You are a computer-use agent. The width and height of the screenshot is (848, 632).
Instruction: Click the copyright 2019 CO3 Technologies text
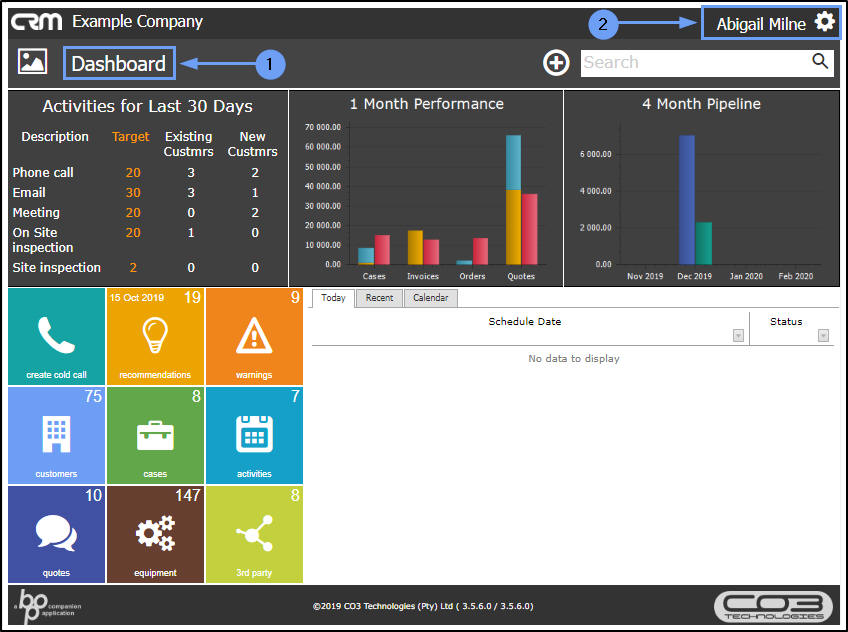coord(423,606)
